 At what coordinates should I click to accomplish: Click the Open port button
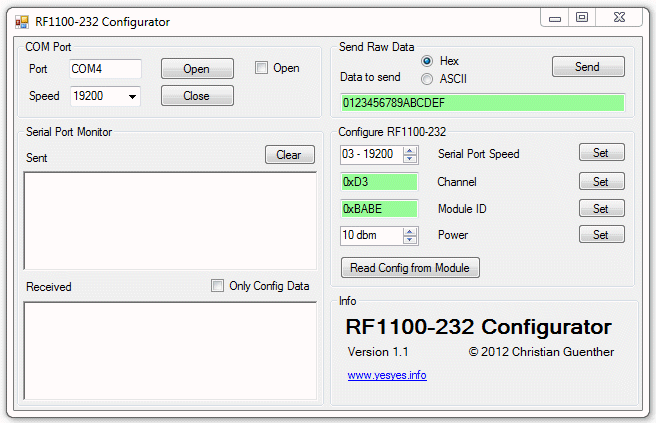pyautogui.click(x=197, y=69)
